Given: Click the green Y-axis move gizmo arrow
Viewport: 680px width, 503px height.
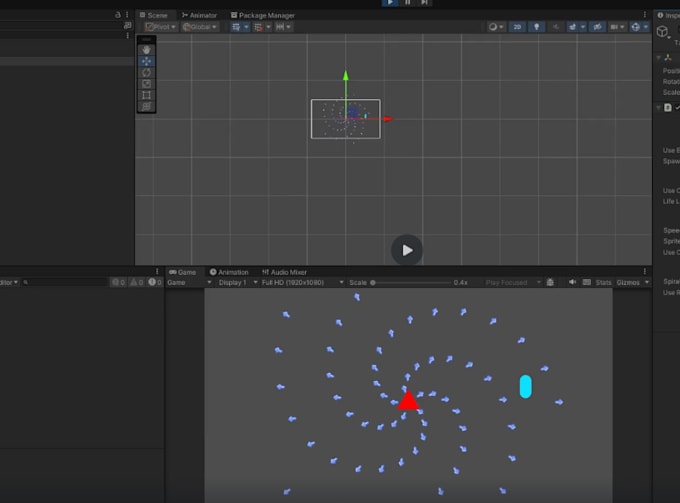Looking at the screenshot, I should coord(346,75).
